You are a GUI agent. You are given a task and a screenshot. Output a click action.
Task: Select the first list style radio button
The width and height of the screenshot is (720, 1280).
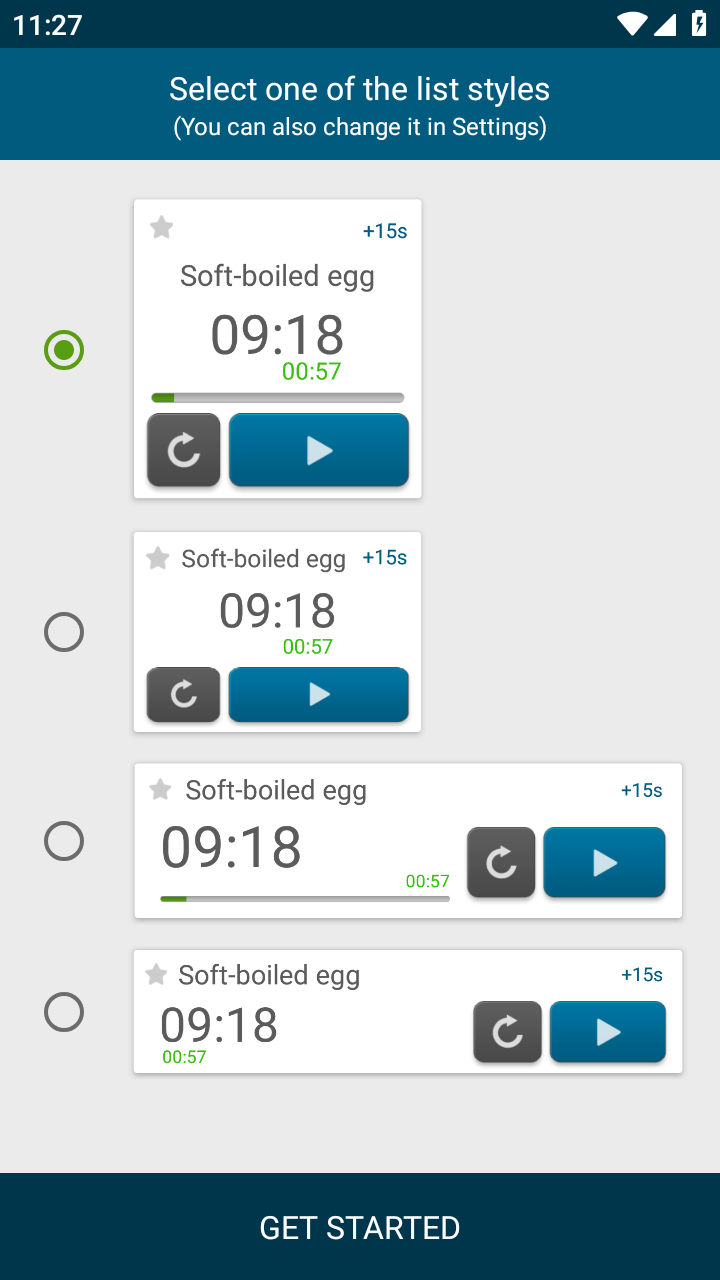64,350
